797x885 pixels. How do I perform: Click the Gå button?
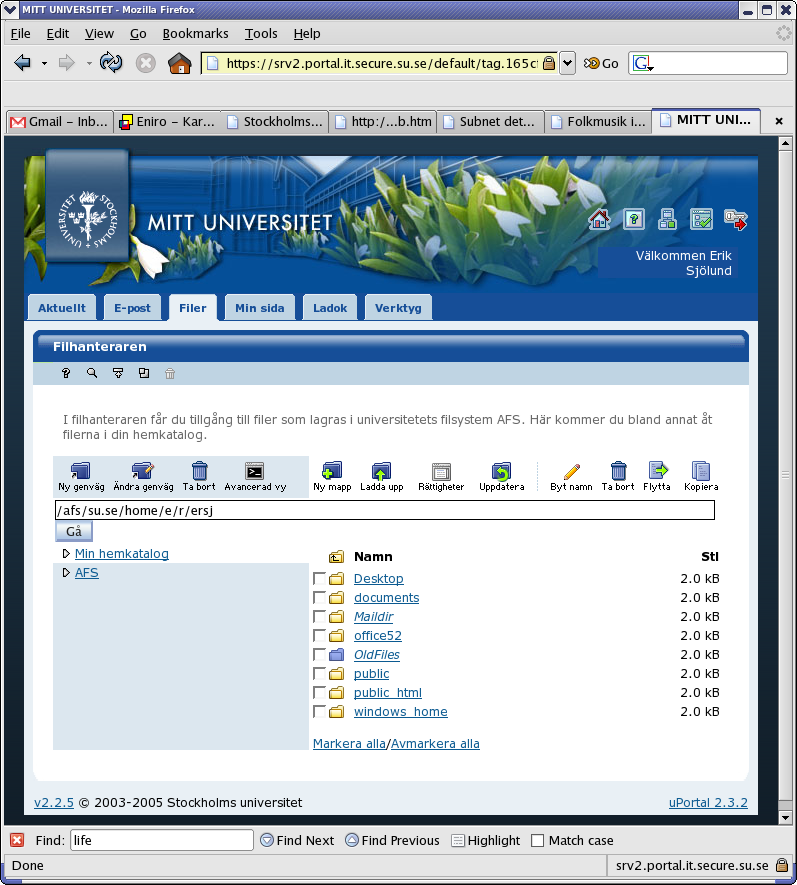(x=74, y=531)
